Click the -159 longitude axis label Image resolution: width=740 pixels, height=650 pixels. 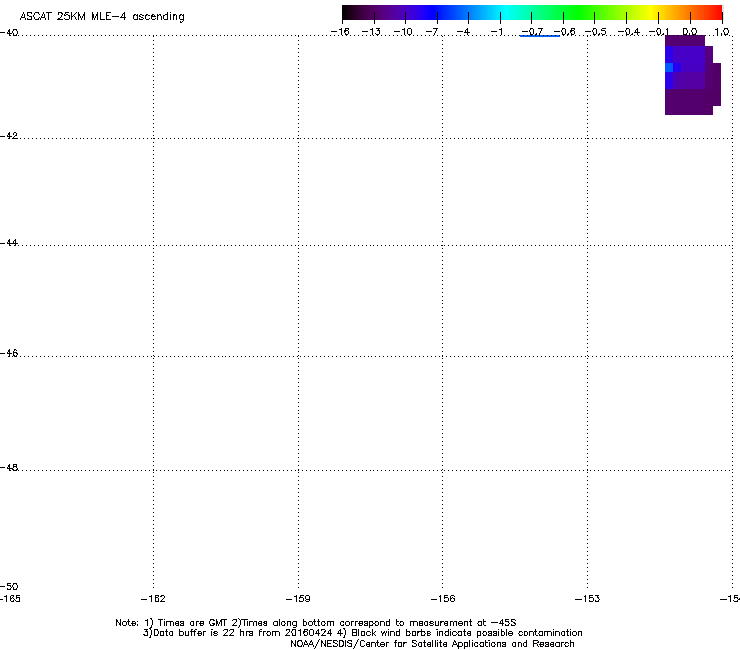pos(298,599)
